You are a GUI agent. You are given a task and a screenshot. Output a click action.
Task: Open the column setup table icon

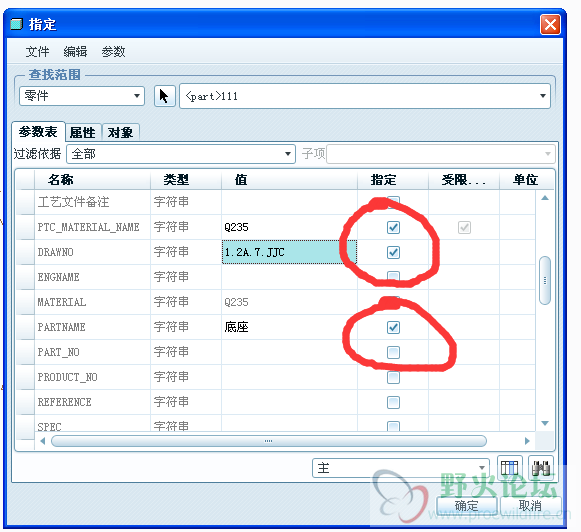[x=509, y=468]
